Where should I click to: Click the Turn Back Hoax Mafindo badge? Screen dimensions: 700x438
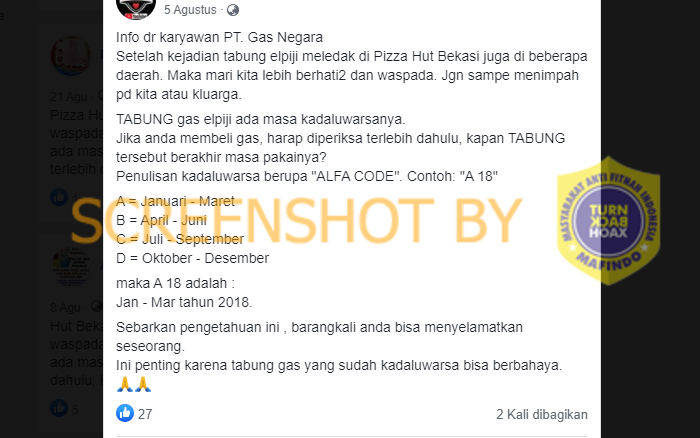[x=608, y=221]
